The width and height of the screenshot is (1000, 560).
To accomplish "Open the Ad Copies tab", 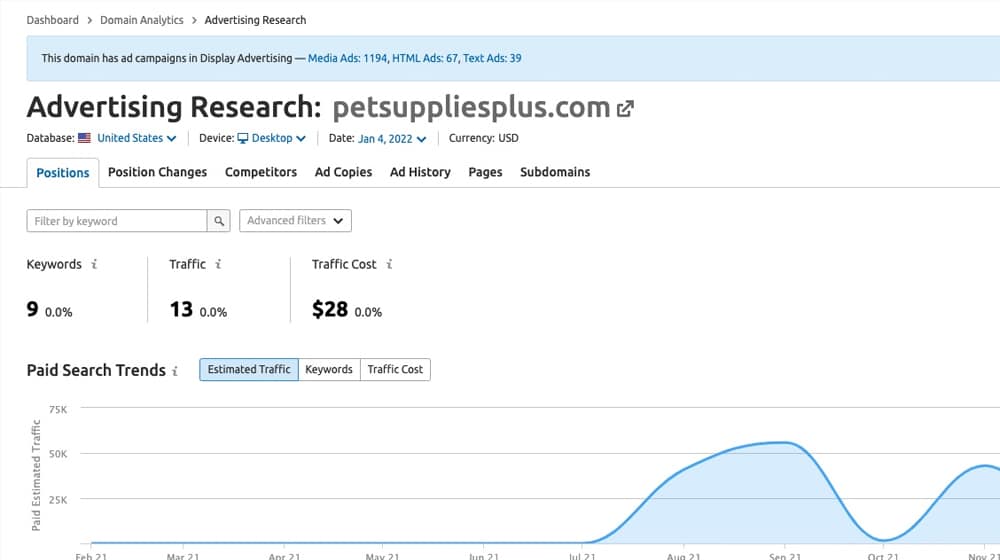I will [343, 172].
